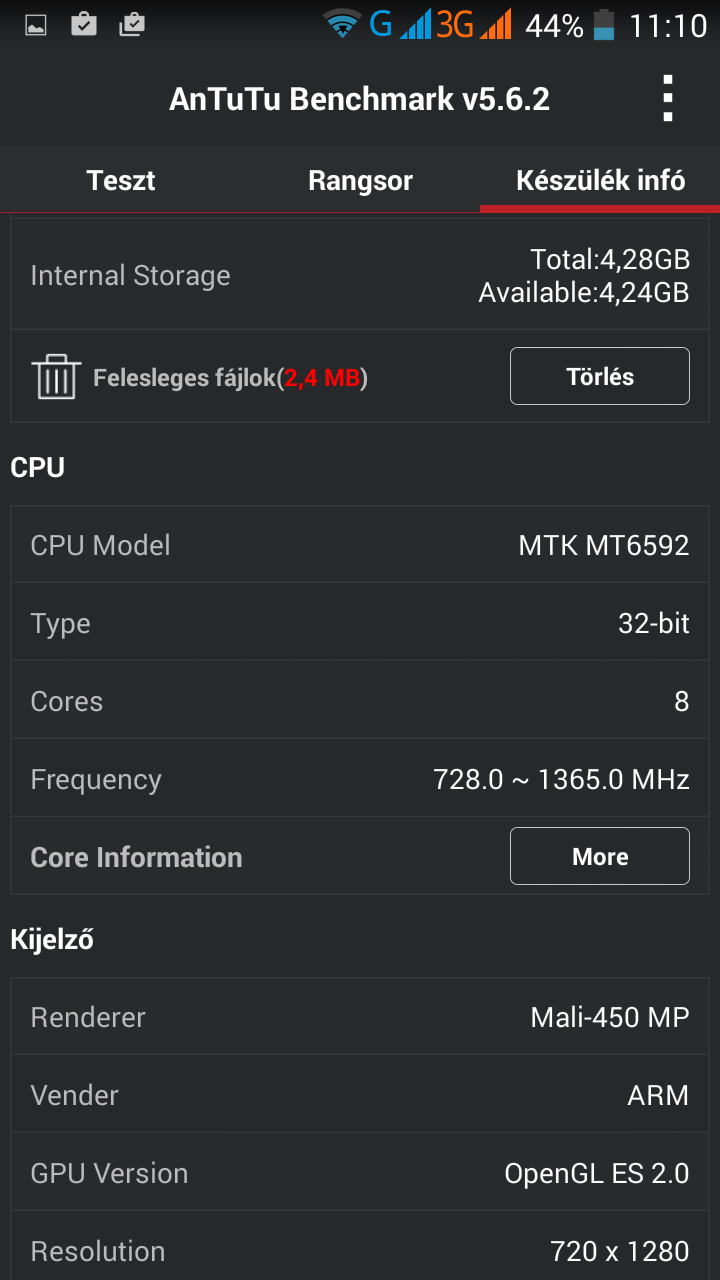Tap More under Core Information
This screenshot has width=720, height=1280.
(x=599, y=856)
